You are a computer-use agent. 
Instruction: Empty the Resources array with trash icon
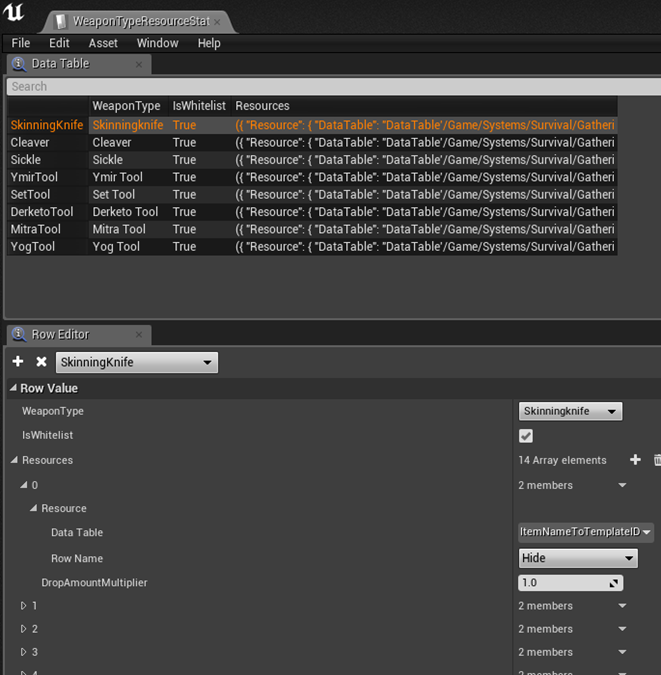(657, 460)
